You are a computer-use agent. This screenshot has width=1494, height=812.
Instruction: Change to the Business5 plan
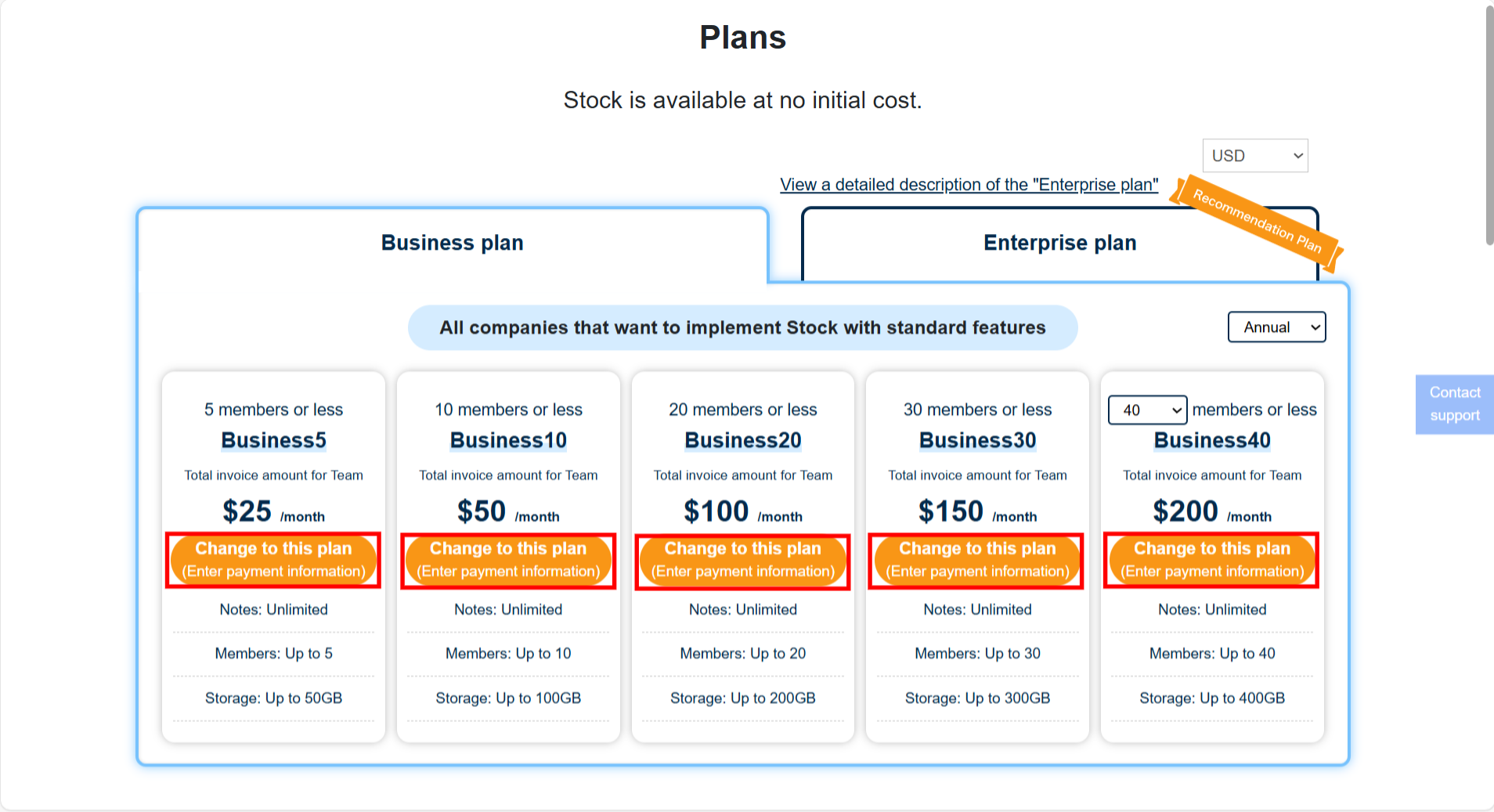272,559
